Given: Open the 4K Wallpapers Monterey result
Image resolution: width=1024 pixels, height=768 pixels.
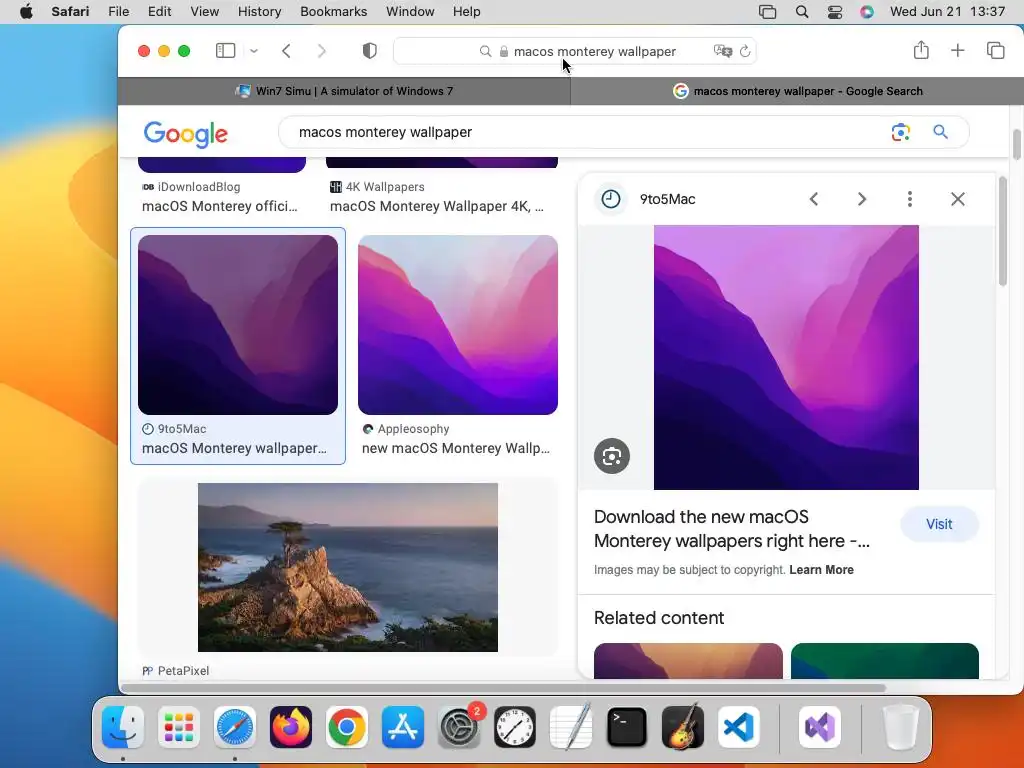Looking at the screenshot, I should 437,206.
